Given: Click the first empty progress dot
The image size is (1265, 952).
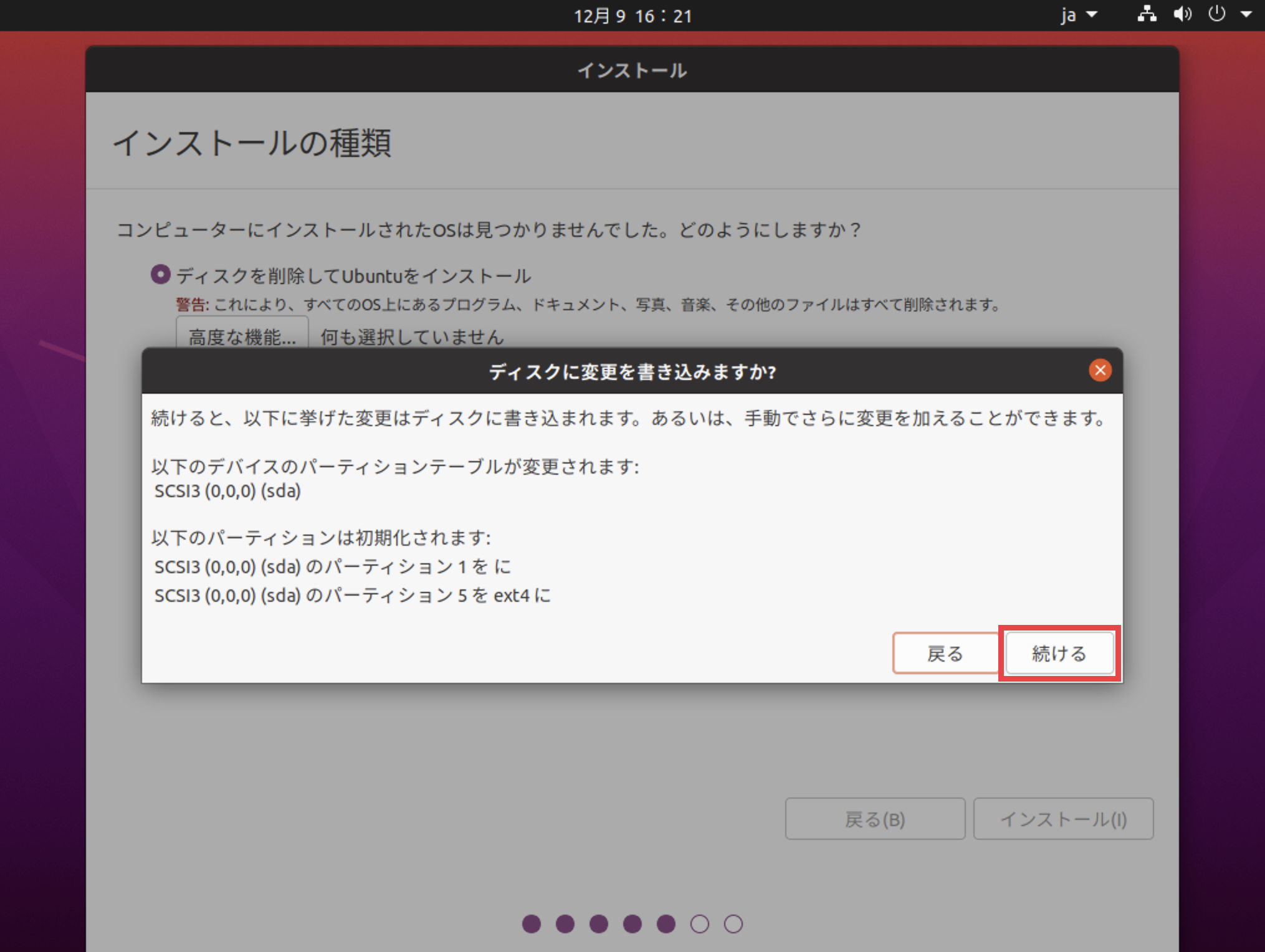Looking at the screenshot, I should (x=700, y=924).
